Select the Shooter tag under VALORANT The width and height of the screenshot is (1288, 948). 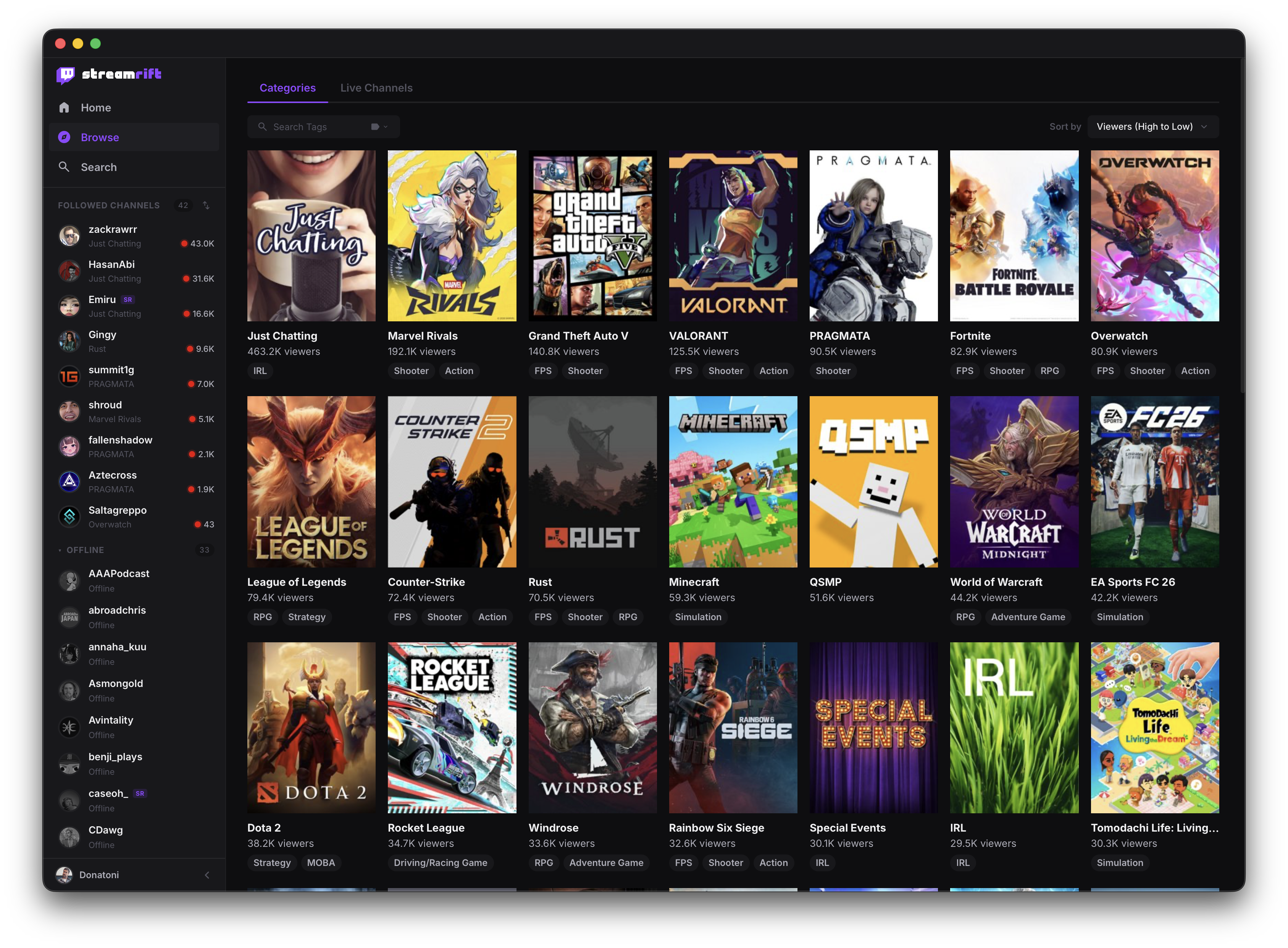pos(726,371)
